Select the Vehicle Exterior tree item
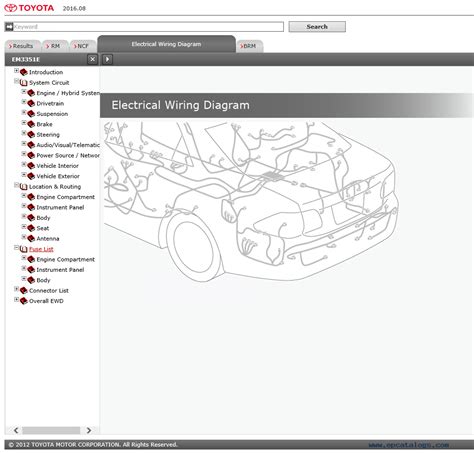This screenshot has height=453, width=474. [58, 176]
